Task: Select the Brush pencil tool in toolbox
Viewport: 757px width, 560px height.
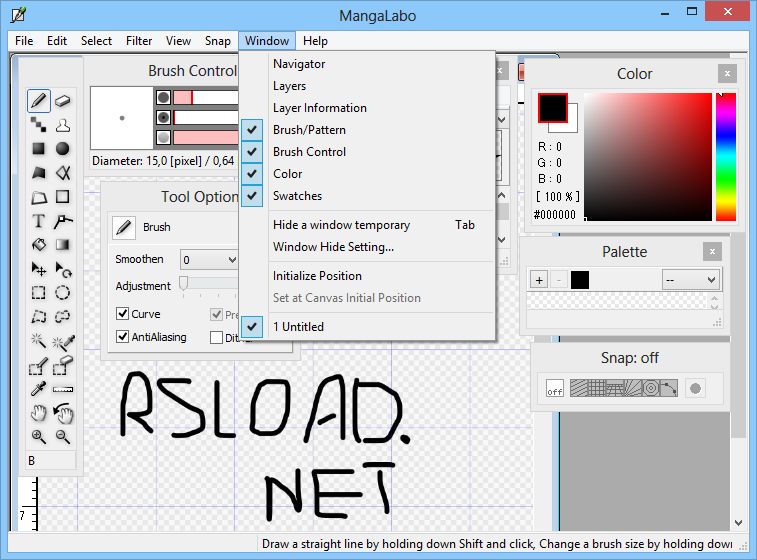Action: click(39, 101)
